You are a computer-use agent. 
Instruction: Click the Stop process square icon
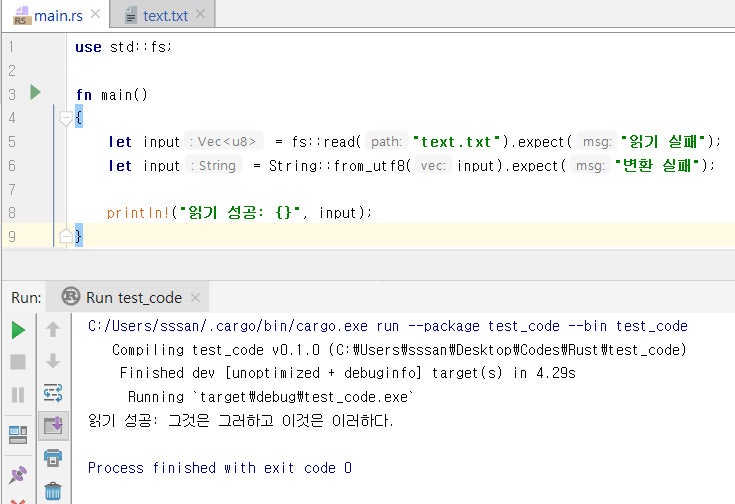[18, 362]
